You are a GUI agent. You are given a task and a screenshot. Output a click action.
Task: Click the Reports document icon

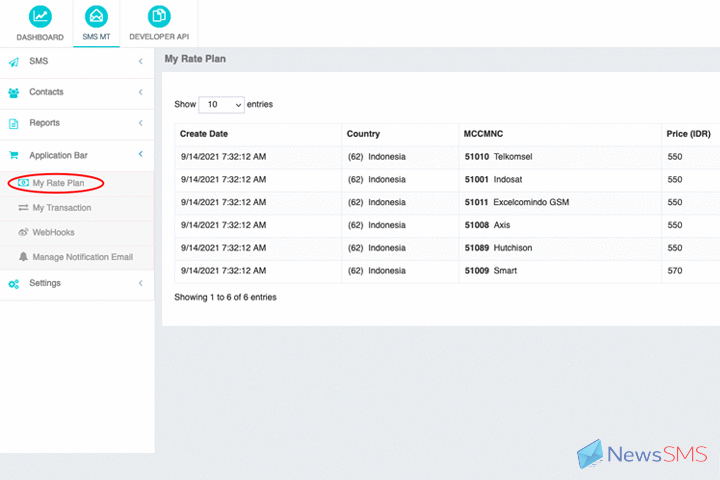14,124
